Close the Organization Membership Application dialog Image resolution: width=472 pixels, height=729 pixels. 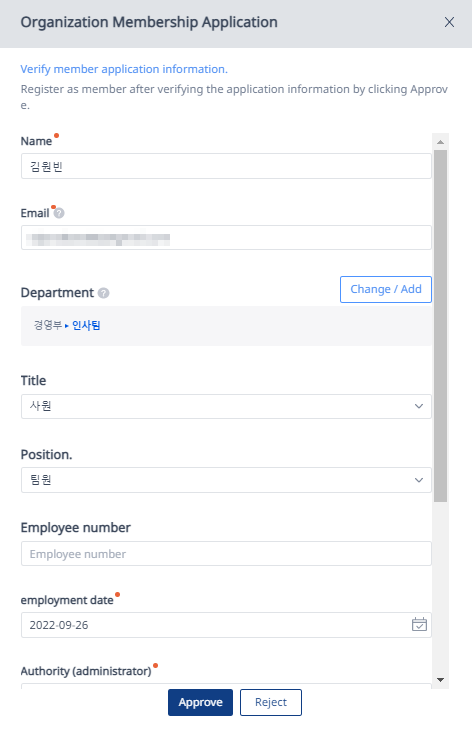449,22
